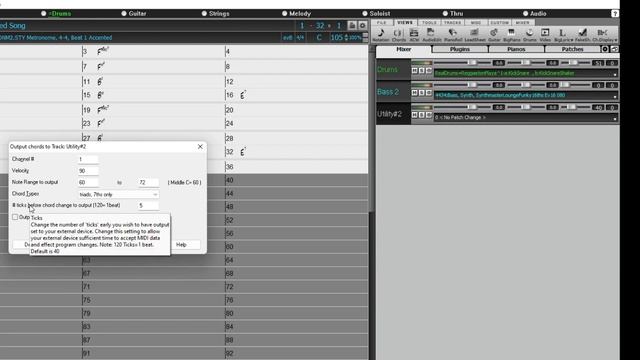Mute the Utility#2 track

(414, 115)
